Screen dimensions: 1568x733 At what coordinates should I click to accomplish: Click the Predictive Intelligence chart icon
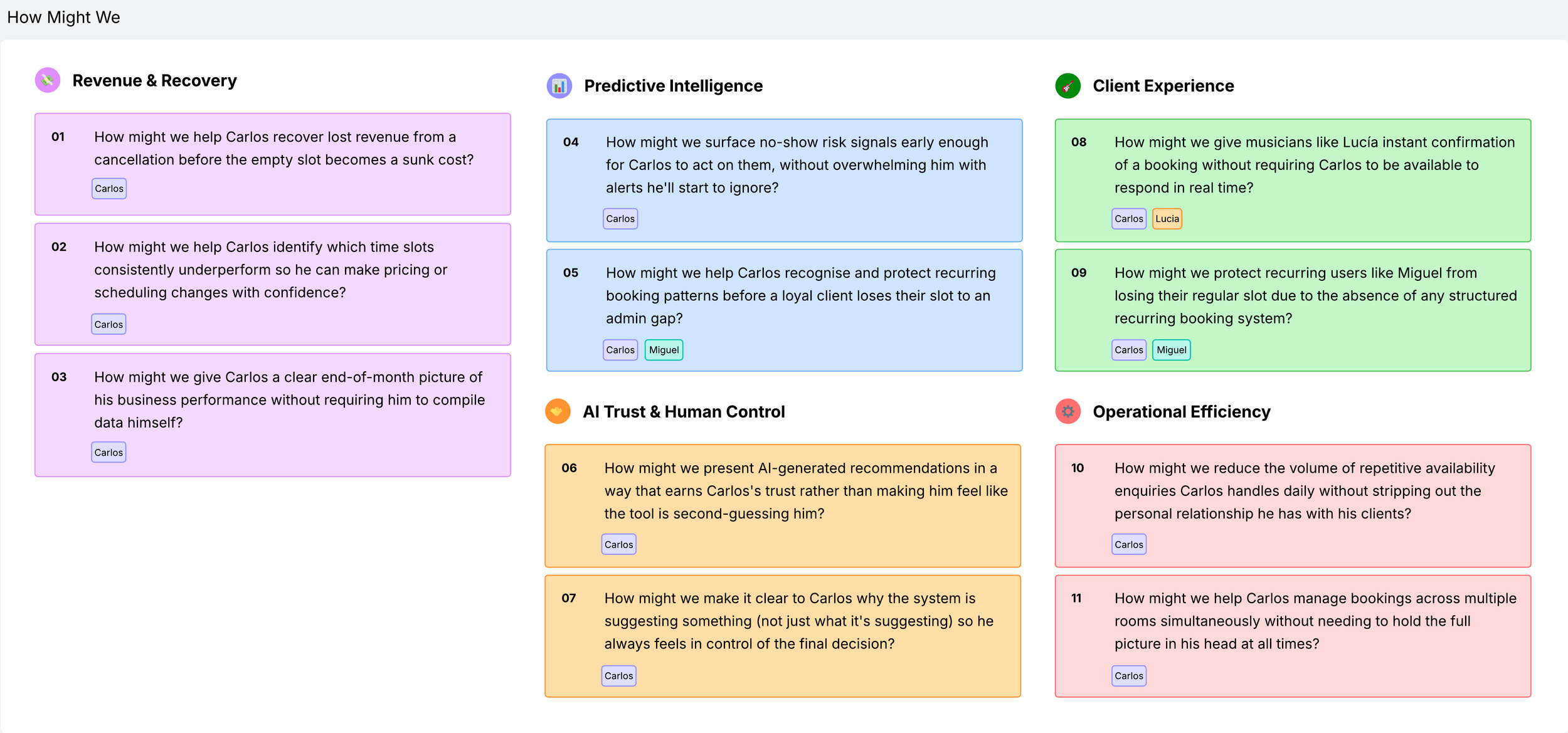coord(559,86)
